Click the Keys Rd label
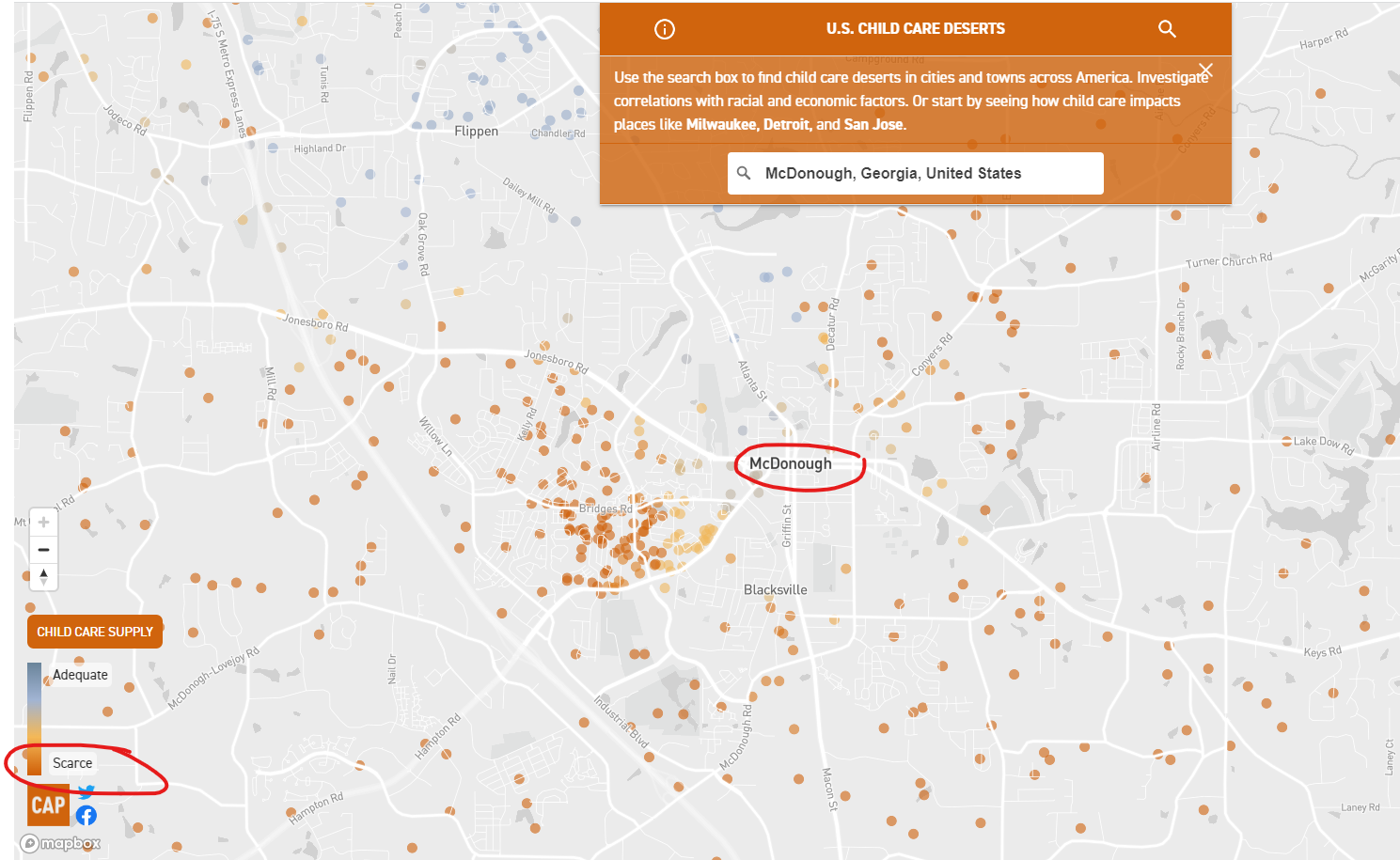 (x=1322, y=651)
